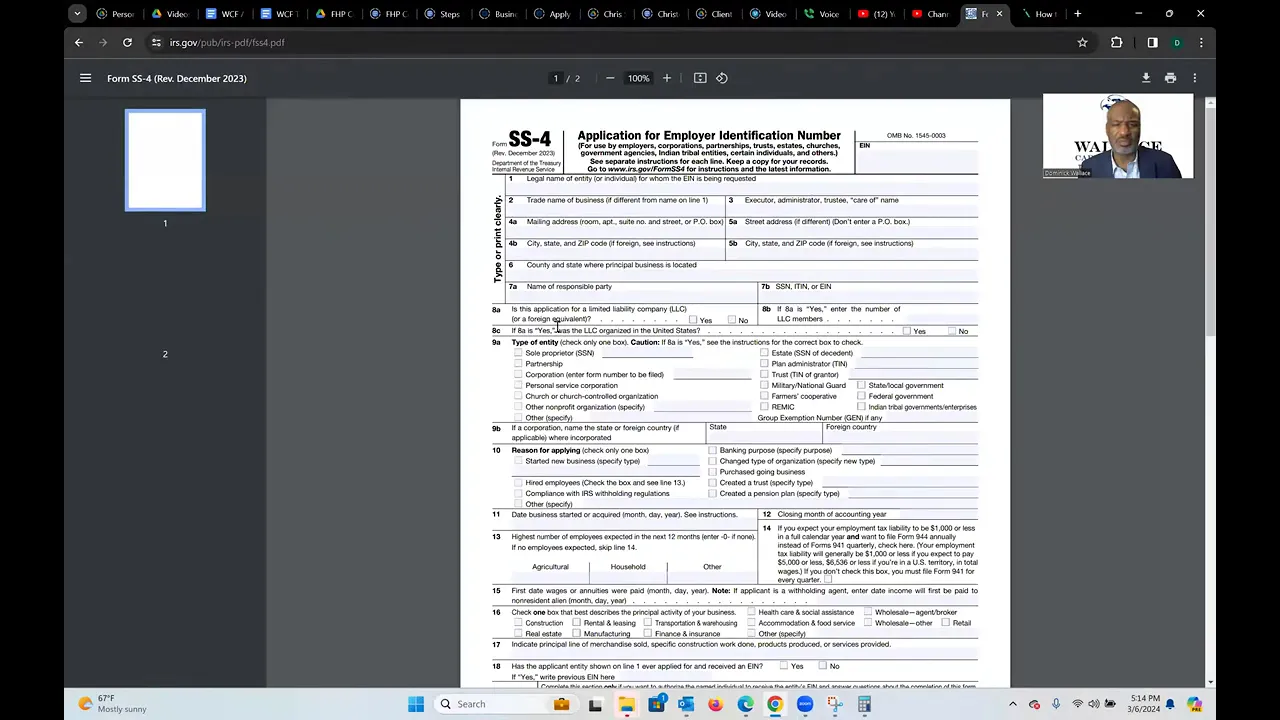This screenshot has width=1280, height=720.
Task: Check the Sole proprietor (SSN) box
Action: [x=518, y=353]
